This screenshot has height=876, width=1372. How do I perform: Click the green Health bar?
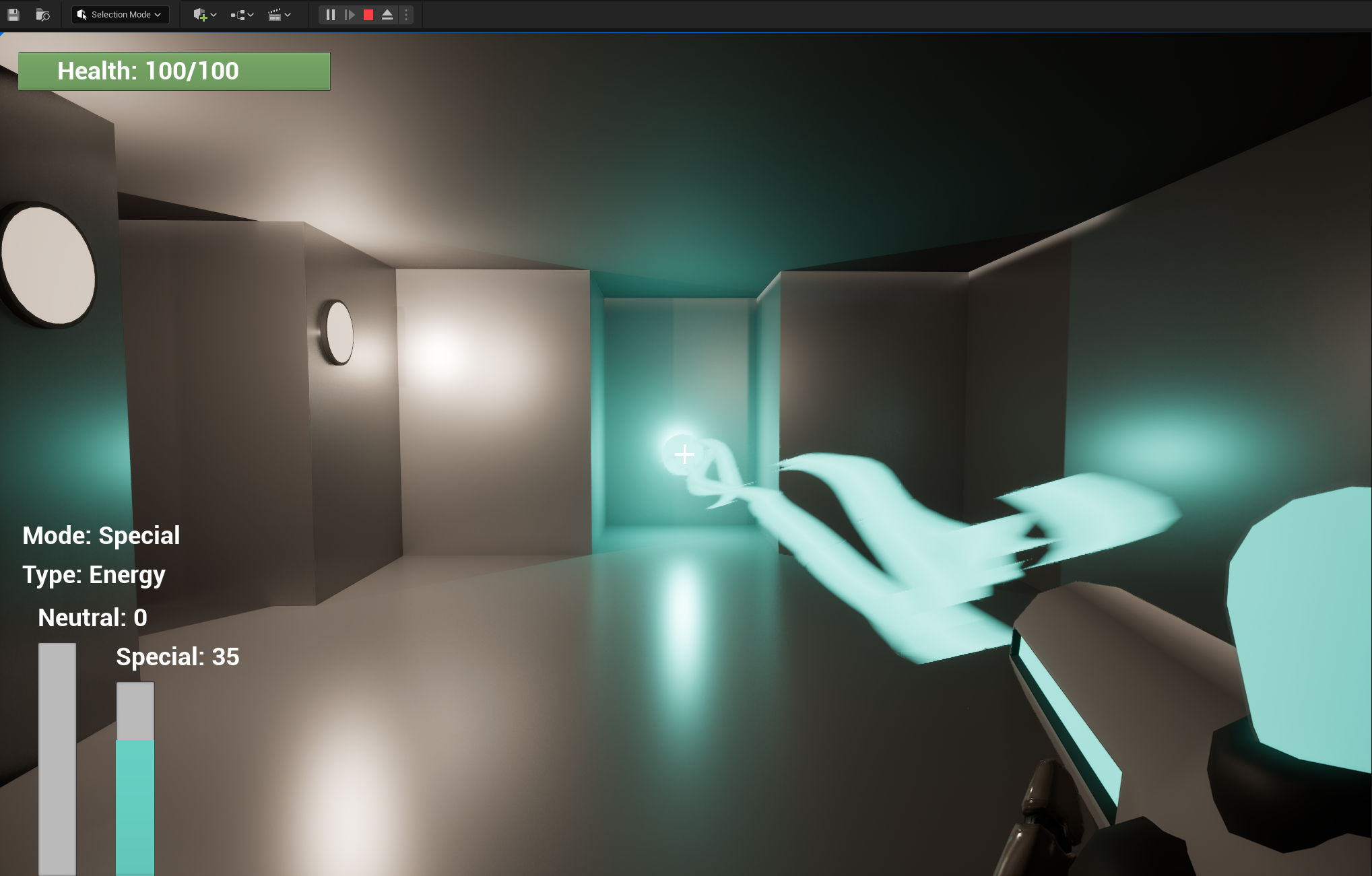pyautogui.click(x=174, y=71)
